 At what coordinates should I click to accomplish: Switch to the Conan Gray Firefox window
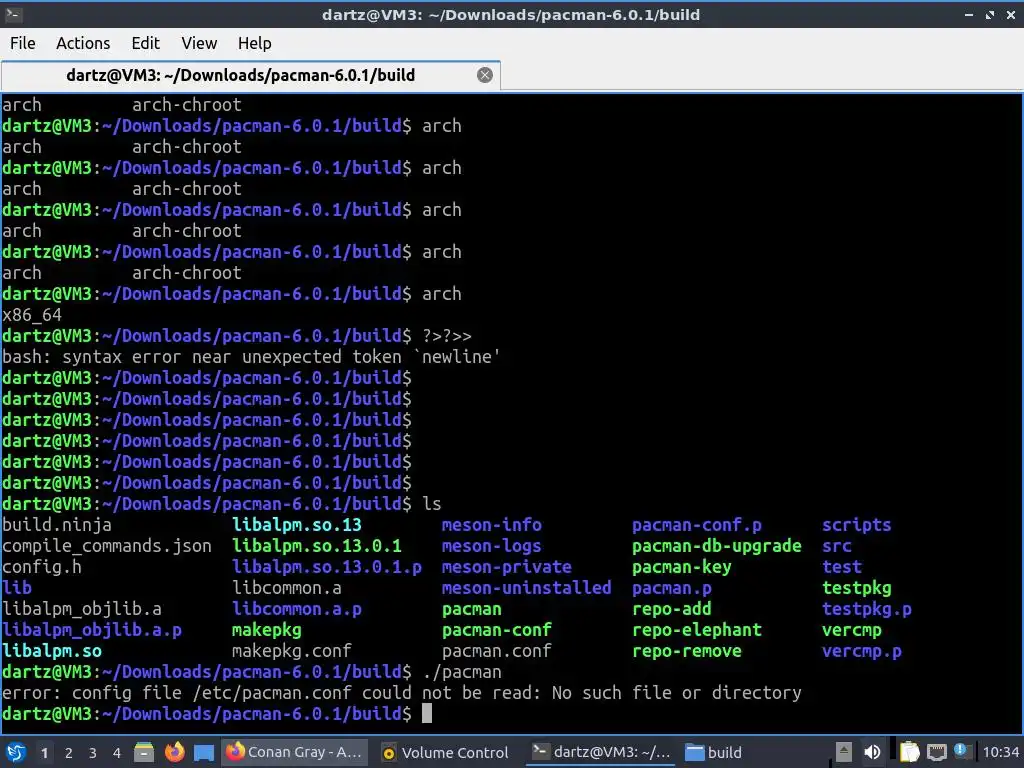[x=295, y=752]
